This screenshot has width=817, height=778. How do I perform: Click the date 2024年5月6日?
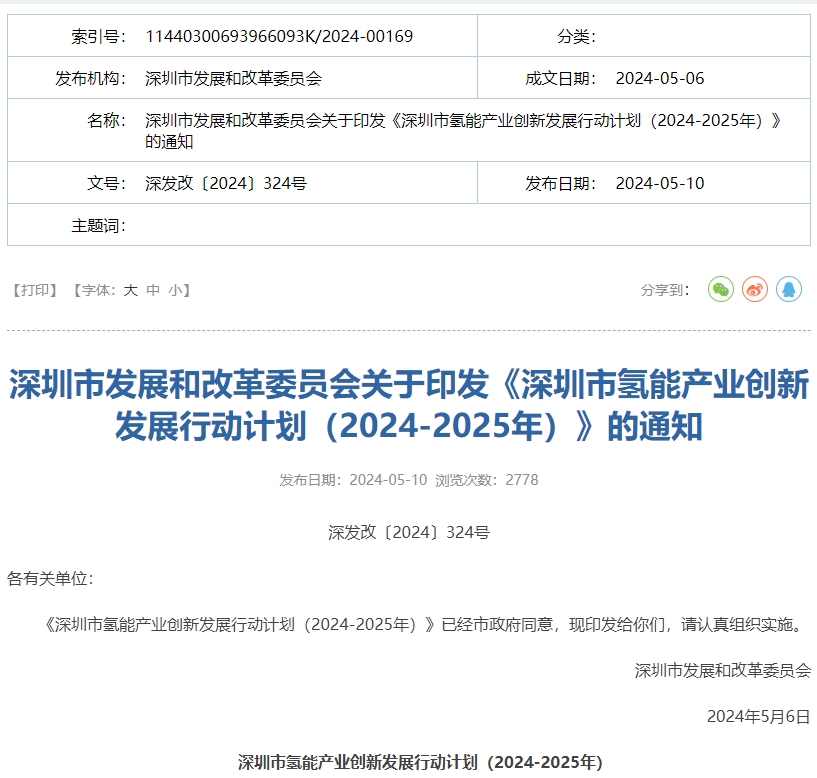coord(759,717)
